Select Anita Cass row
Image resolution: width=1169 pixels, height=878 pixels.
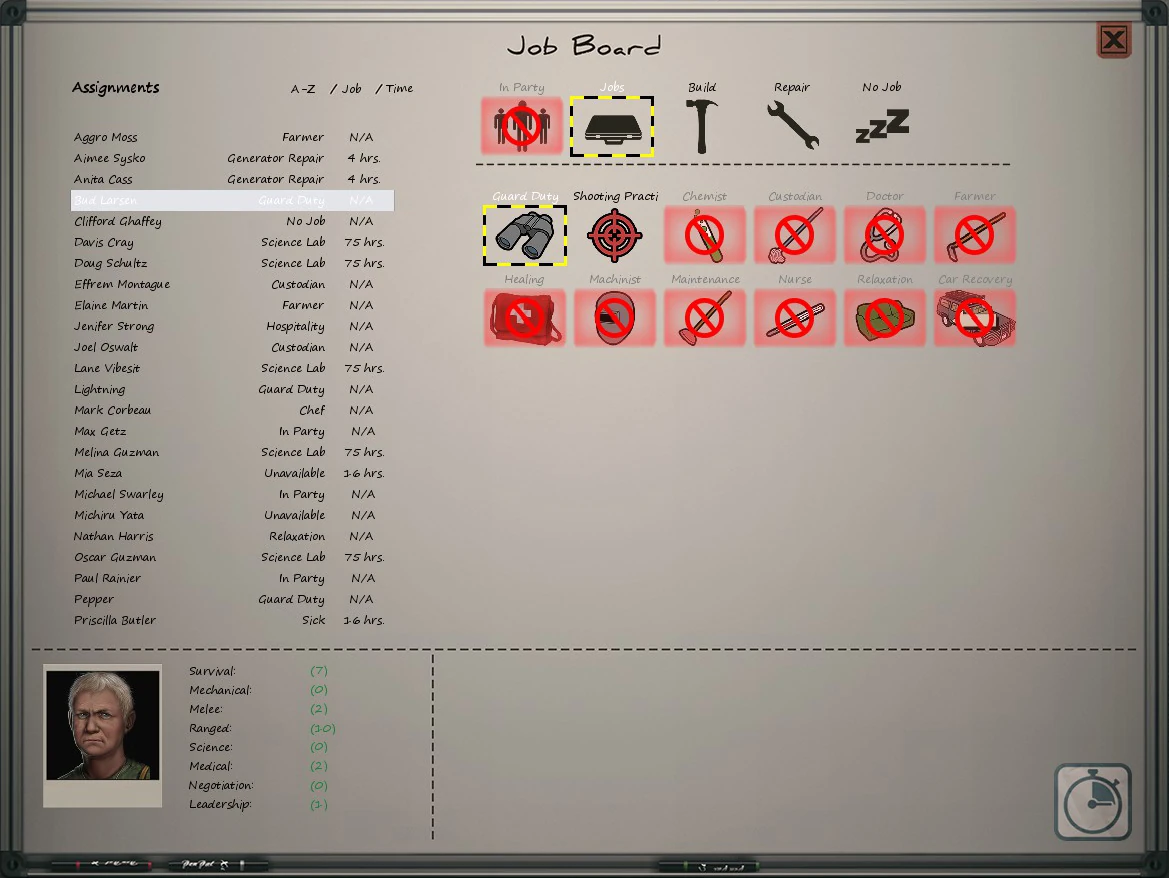232,179
